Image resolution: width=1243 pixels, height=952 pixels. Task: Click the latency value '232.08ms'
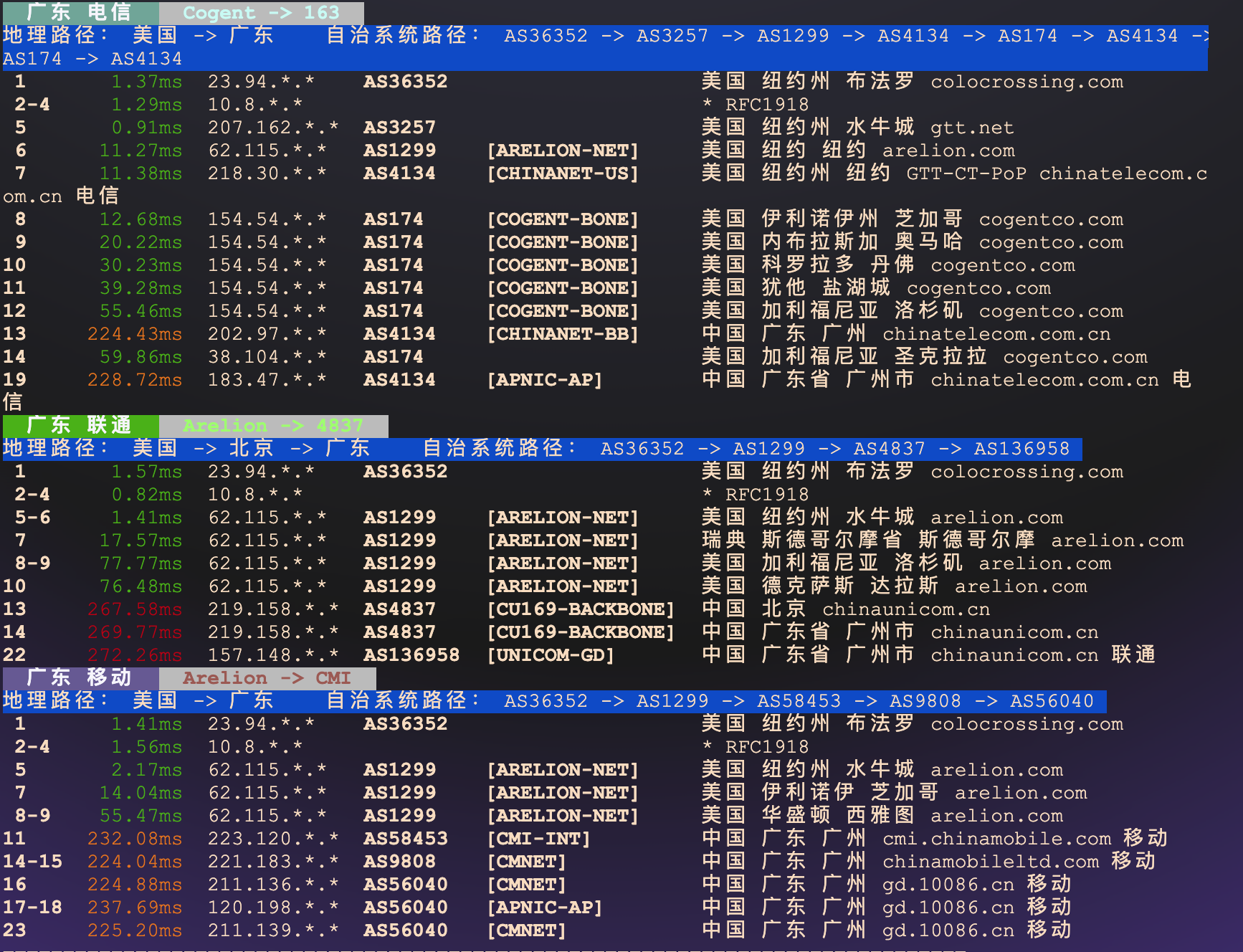(135, 839)
